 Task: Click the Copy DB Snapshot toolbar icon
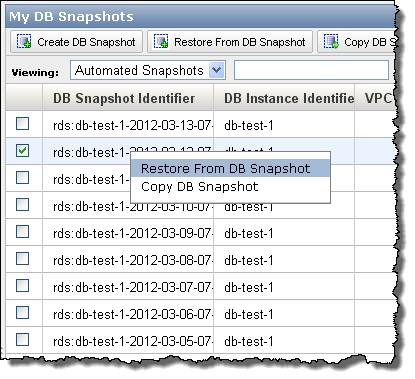pos(331,42)
